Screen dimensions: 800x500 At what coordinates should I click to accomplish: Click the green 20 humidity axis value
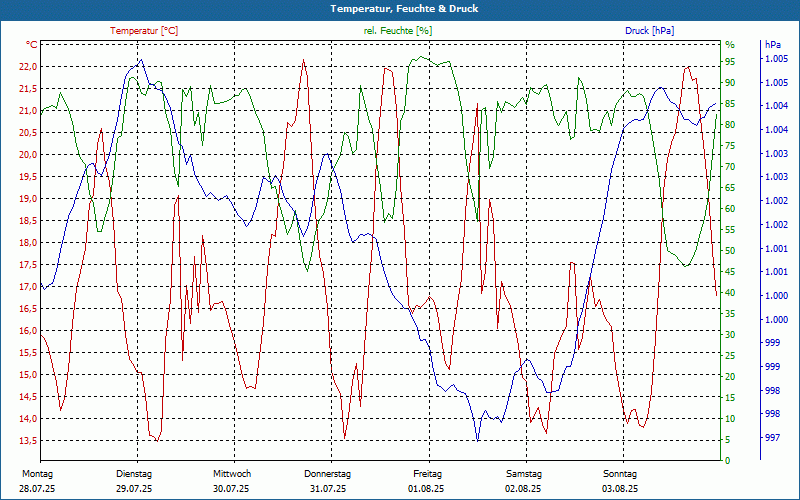click(730, 377)
